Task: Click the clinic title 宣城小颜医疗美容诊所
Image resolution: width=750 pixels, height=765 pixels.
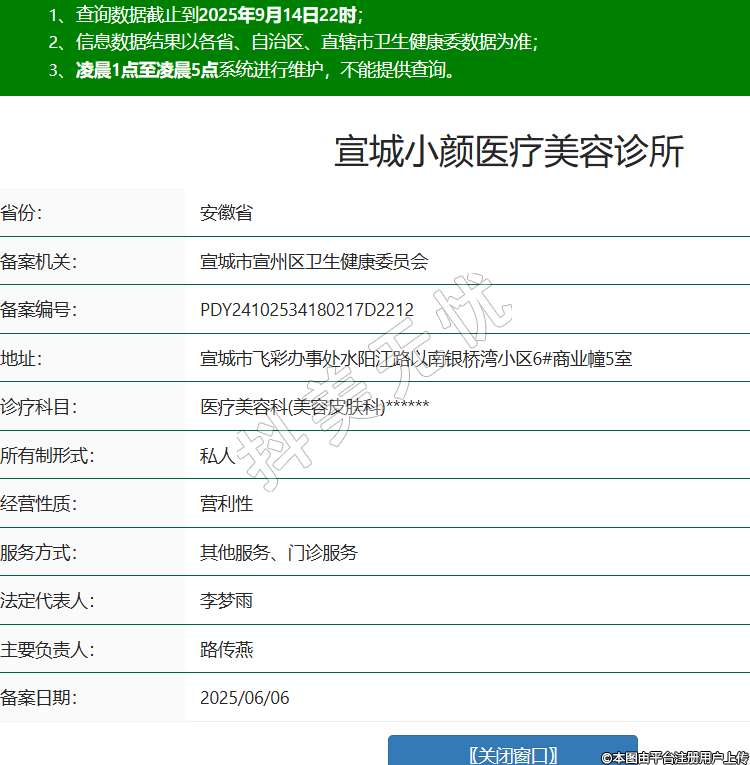Action: click(x=509, y=152)
